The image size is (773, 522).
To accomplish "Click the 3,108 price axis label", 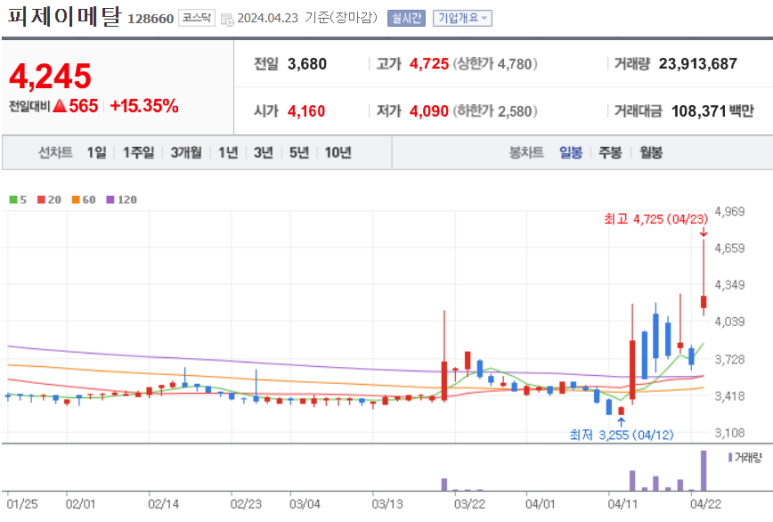I will (x=730, y=433).
